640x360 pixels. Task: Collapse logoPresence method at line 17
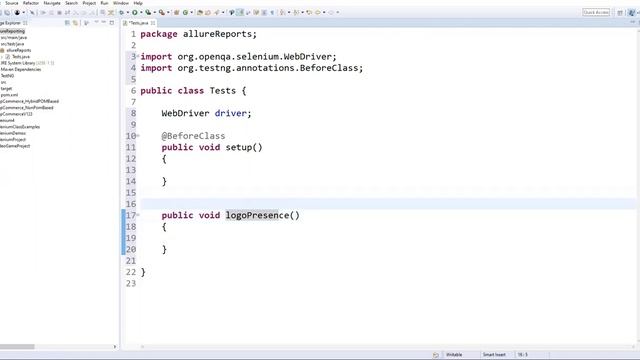coord(138,214)
